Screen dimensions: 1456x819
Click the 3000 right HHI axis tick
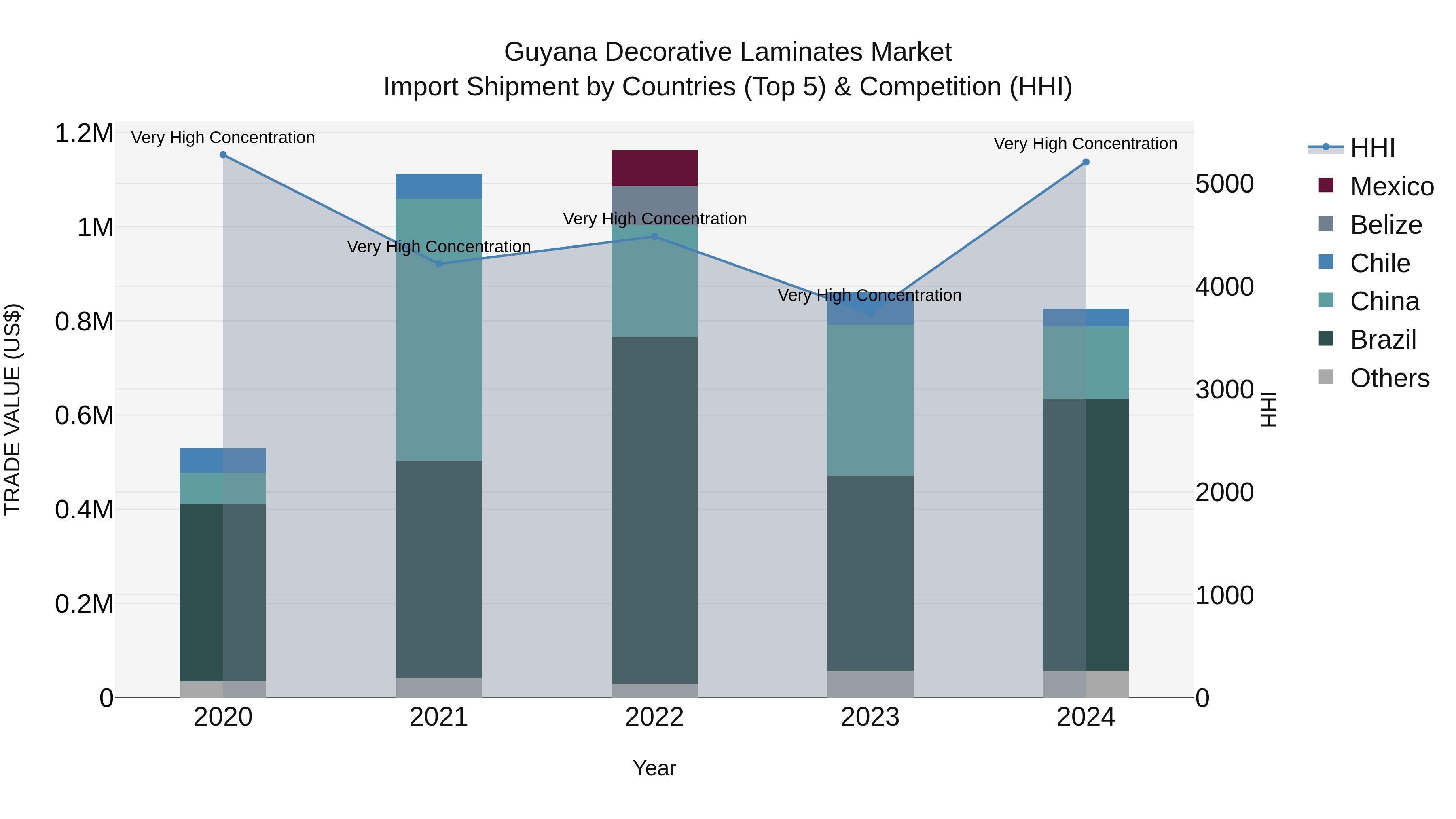point(1225,389)
